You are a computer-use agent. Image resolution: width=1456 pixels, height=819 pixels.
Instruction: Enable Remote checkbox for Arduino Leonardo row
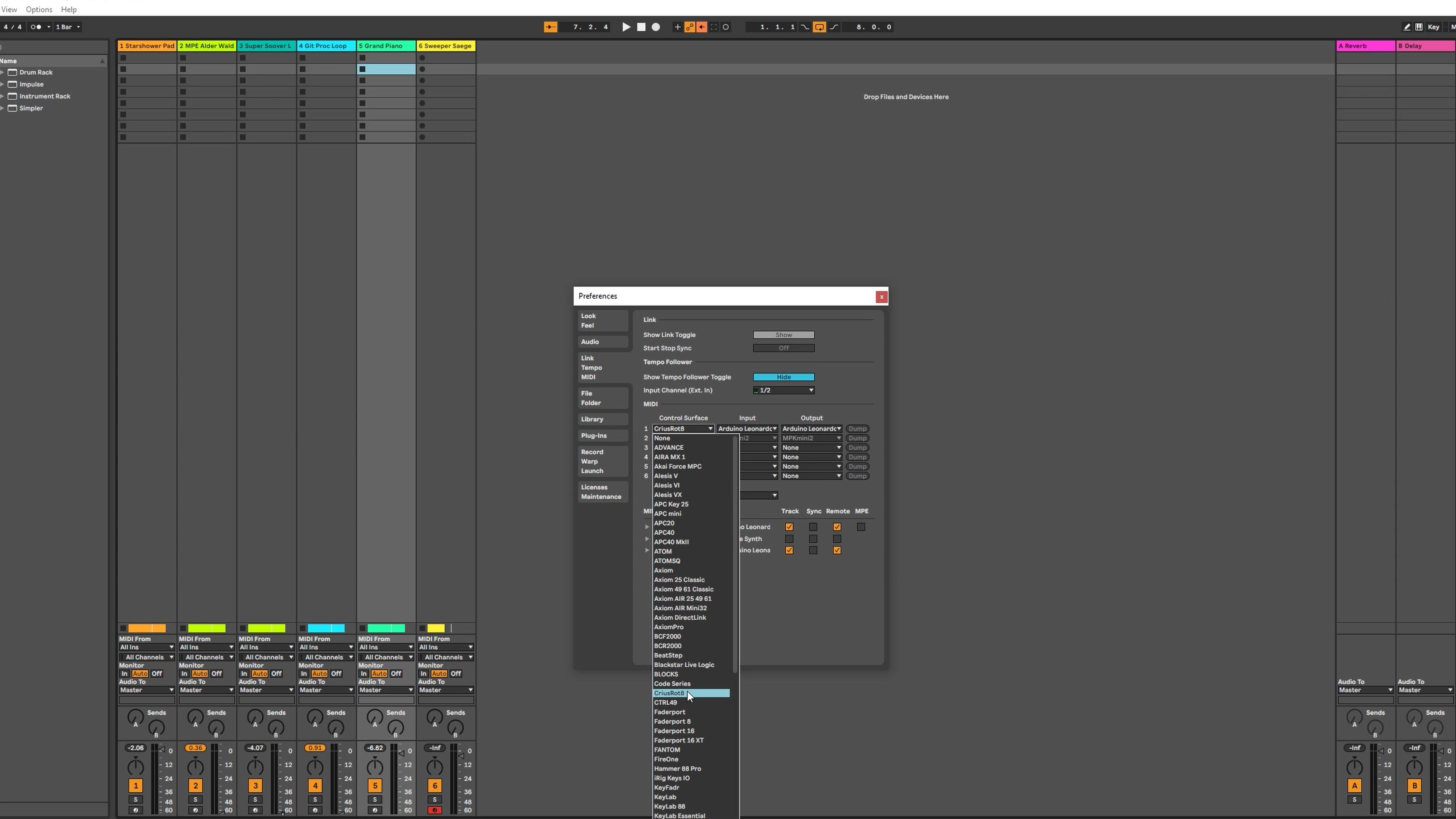[837, 527]
